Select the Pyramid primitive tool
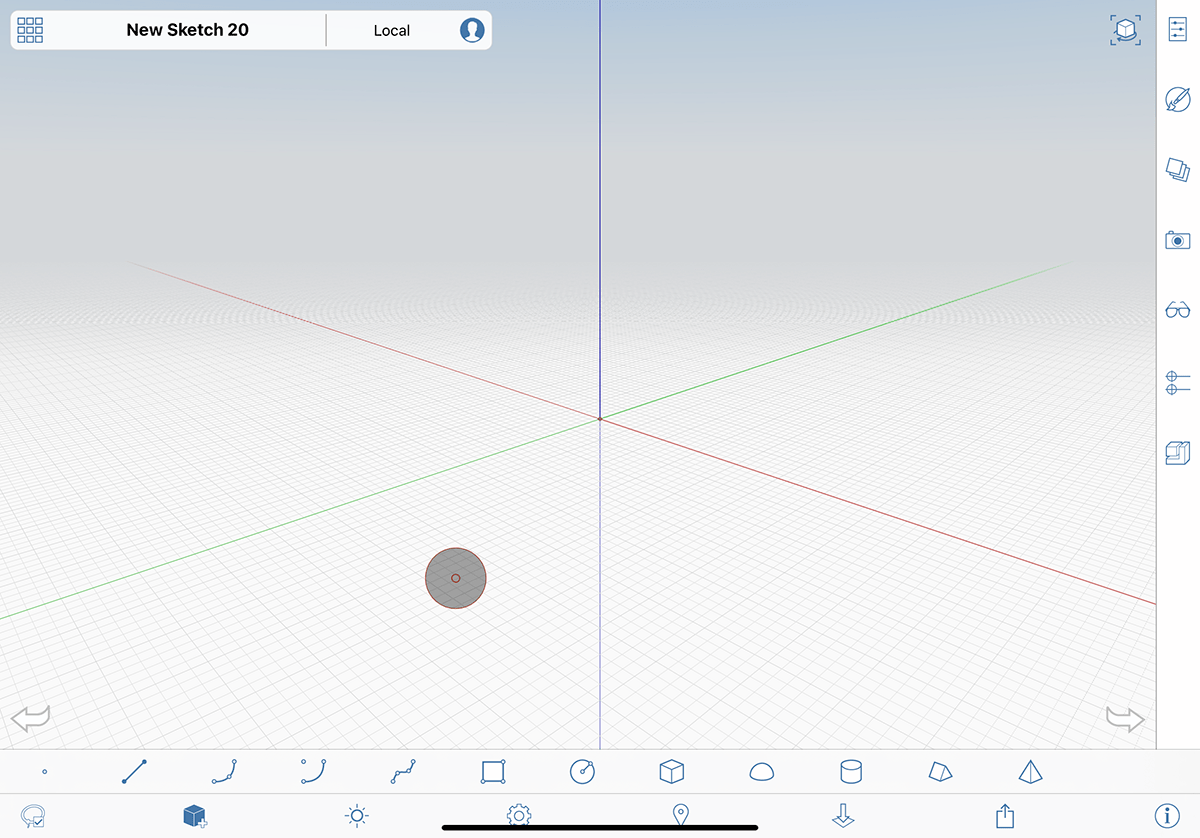This screenshot has height=838, width=1200. [1030, 771]
